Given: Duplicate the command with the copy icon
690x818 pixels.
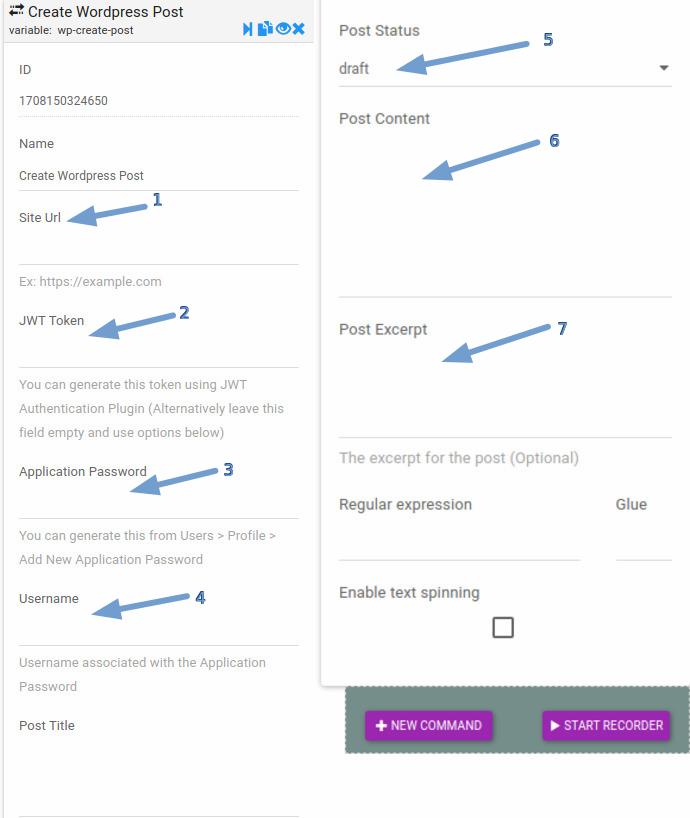Looking at the screenshot, I should pos(265,29).
